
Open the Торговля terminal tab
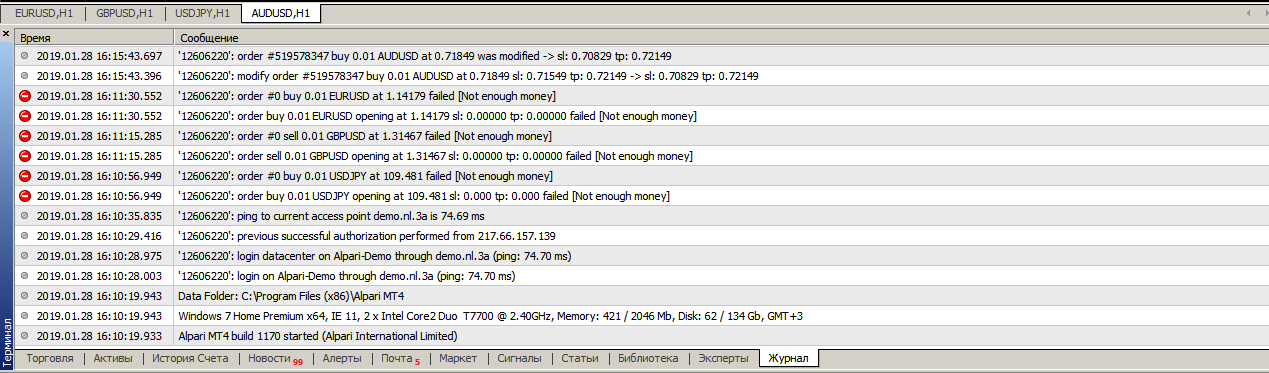coord(50,358)
